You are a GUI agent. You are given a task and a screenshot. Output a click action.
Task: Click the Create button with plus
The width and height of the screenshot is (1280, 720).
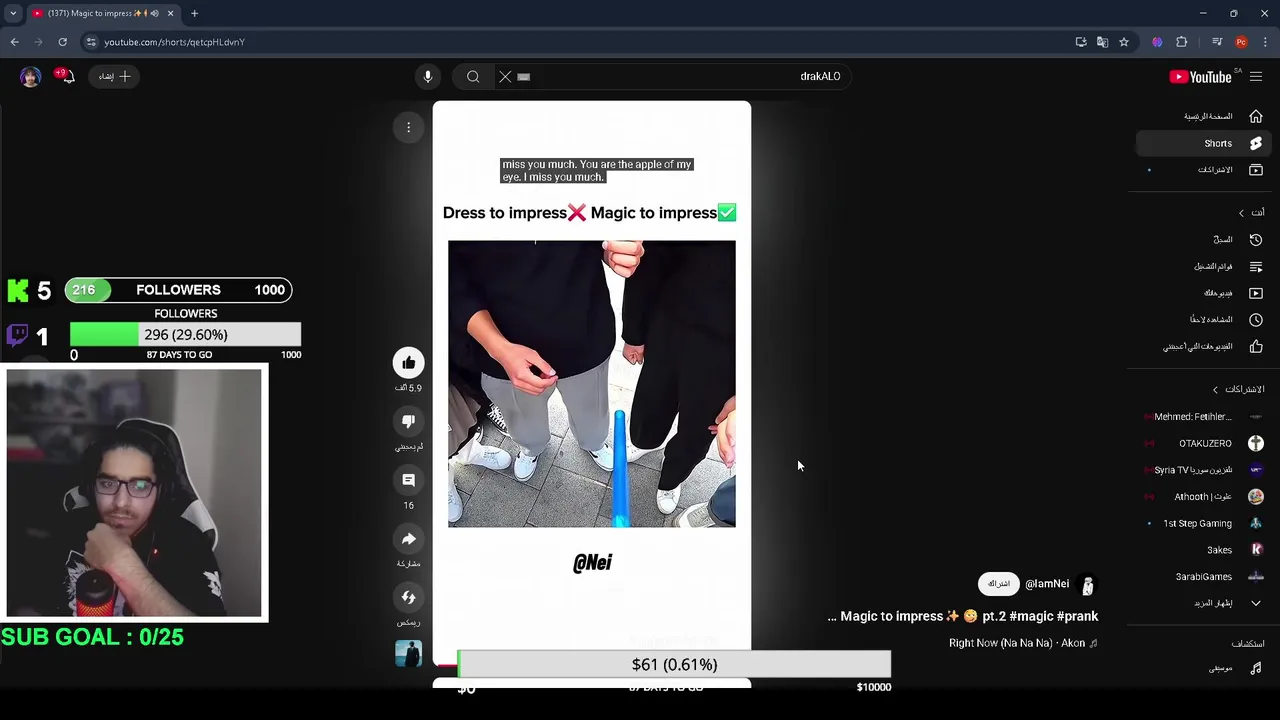click(x=114, y=76)
